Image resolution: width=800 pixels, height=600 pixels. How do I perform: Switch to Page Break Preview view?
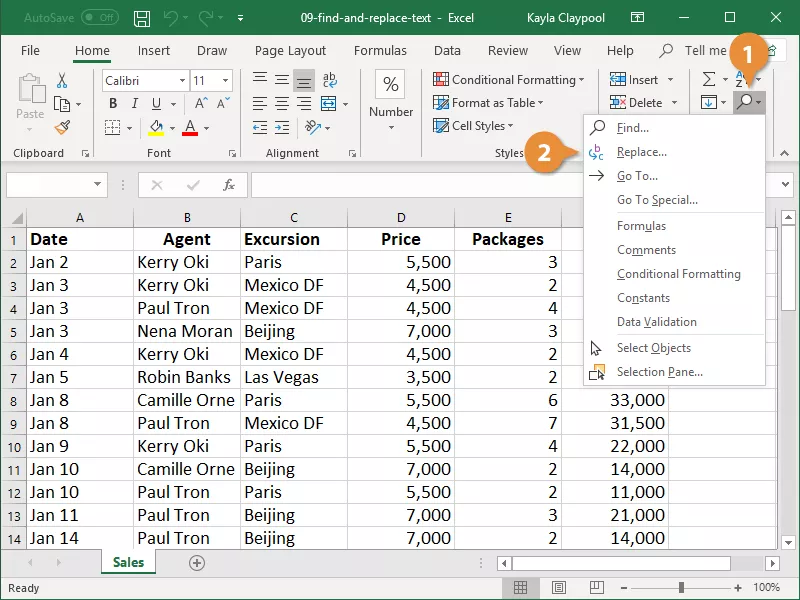tap(596, 587)
